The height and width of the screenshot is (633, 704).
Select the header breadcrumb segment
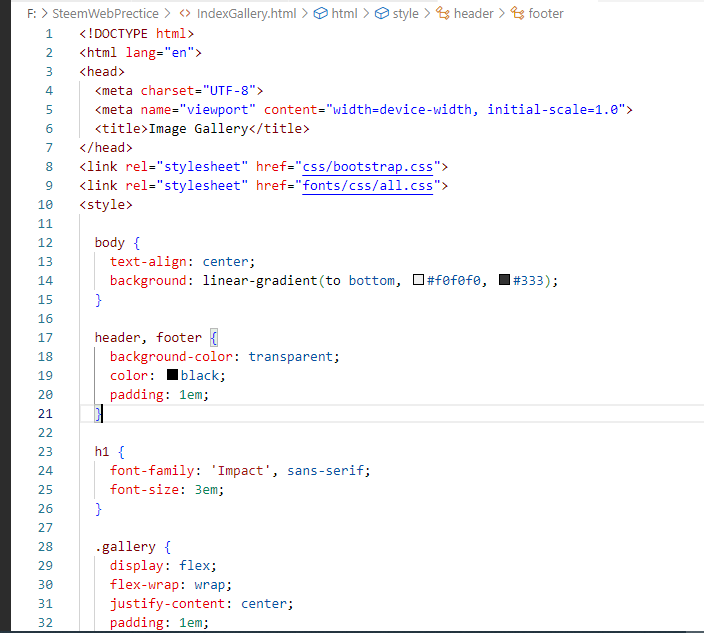pyautogui.click(x=474, y=13)
